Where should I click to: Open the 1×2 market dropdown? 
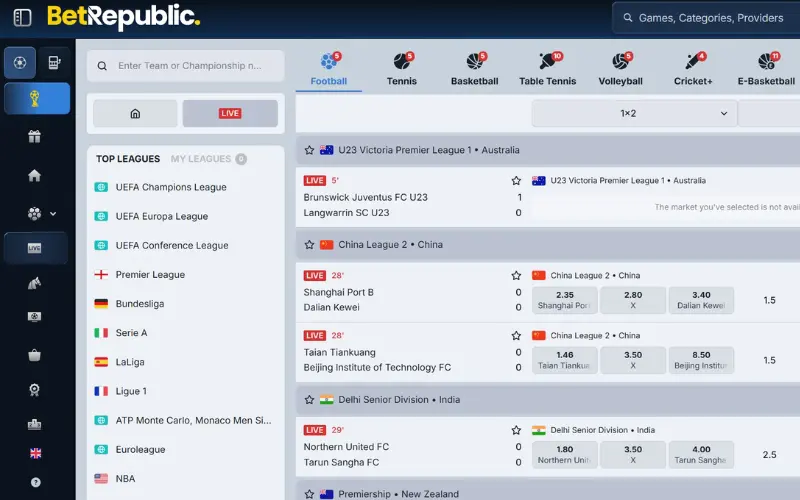pyautogui.click(x=634, y=113)
